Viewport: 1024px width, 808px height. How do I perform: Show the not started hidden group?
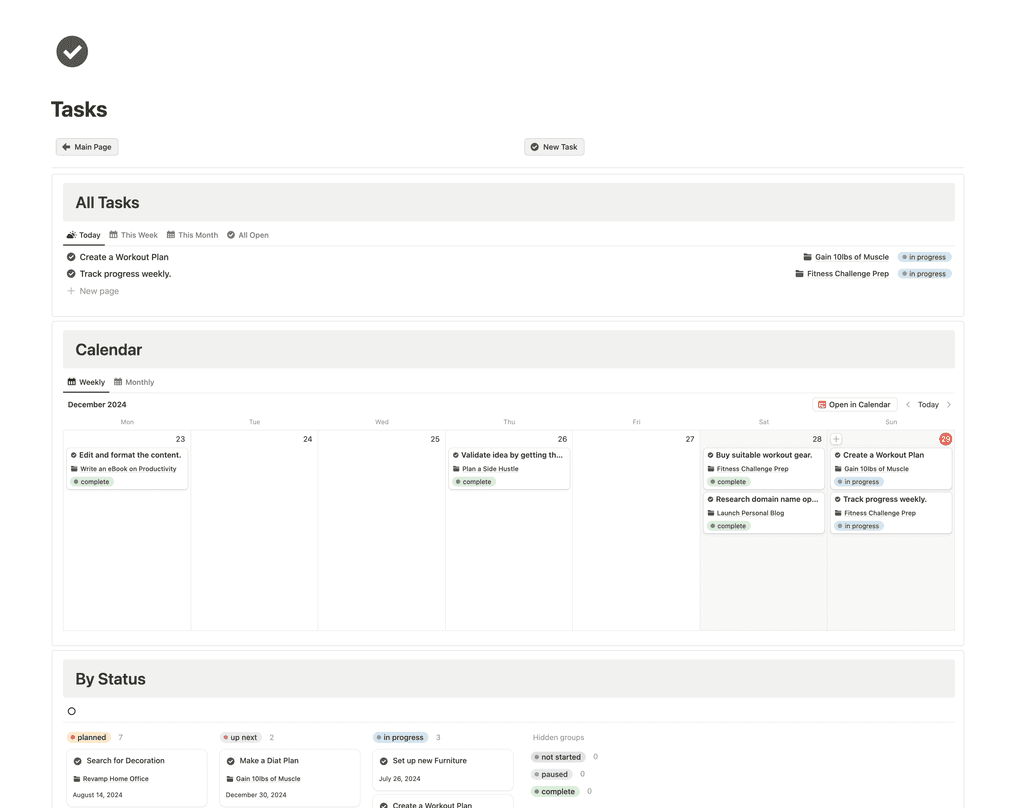[558, 757]
